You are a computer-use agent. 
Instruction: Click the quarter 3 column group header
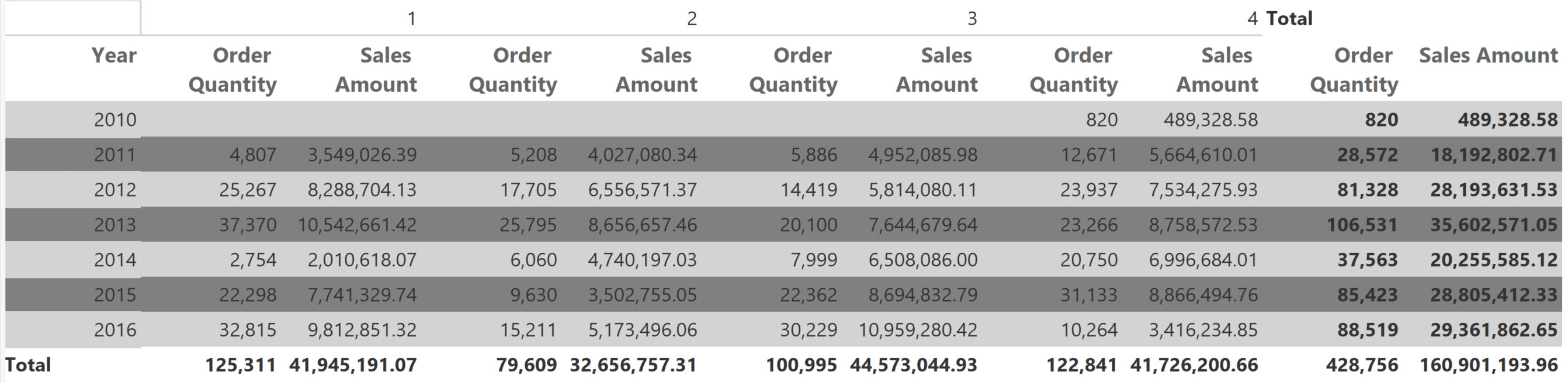pyautogui.click(x=972, y=19)
